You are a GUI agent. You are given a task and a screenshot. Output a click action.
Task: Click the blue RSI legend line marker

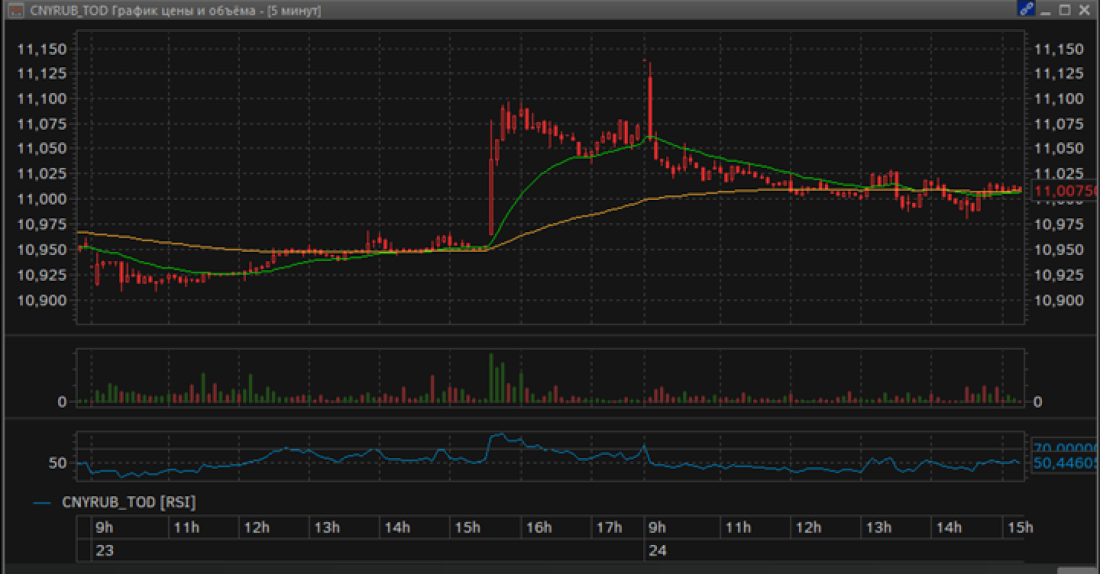[x=42, y=503]
